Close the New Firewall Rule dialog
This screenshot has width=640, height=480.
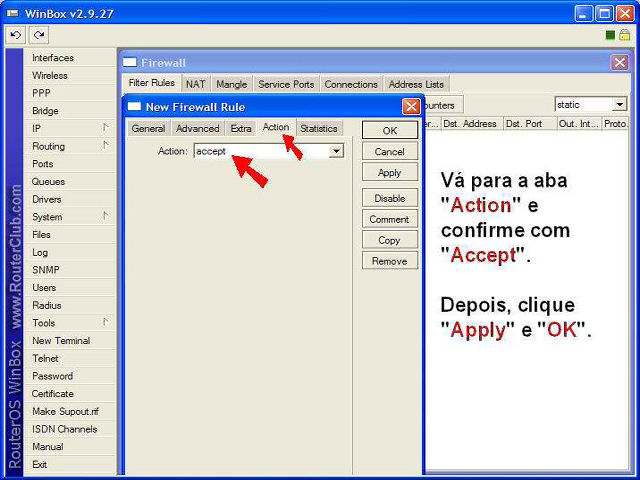[x=411, y=107]
